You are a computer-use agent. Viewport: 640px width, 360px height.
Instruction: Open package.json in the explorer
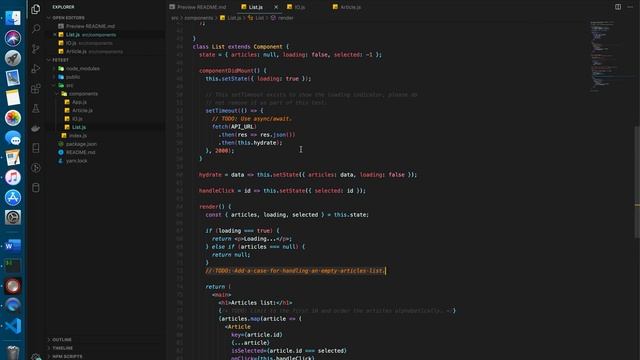tap(81, 144)
